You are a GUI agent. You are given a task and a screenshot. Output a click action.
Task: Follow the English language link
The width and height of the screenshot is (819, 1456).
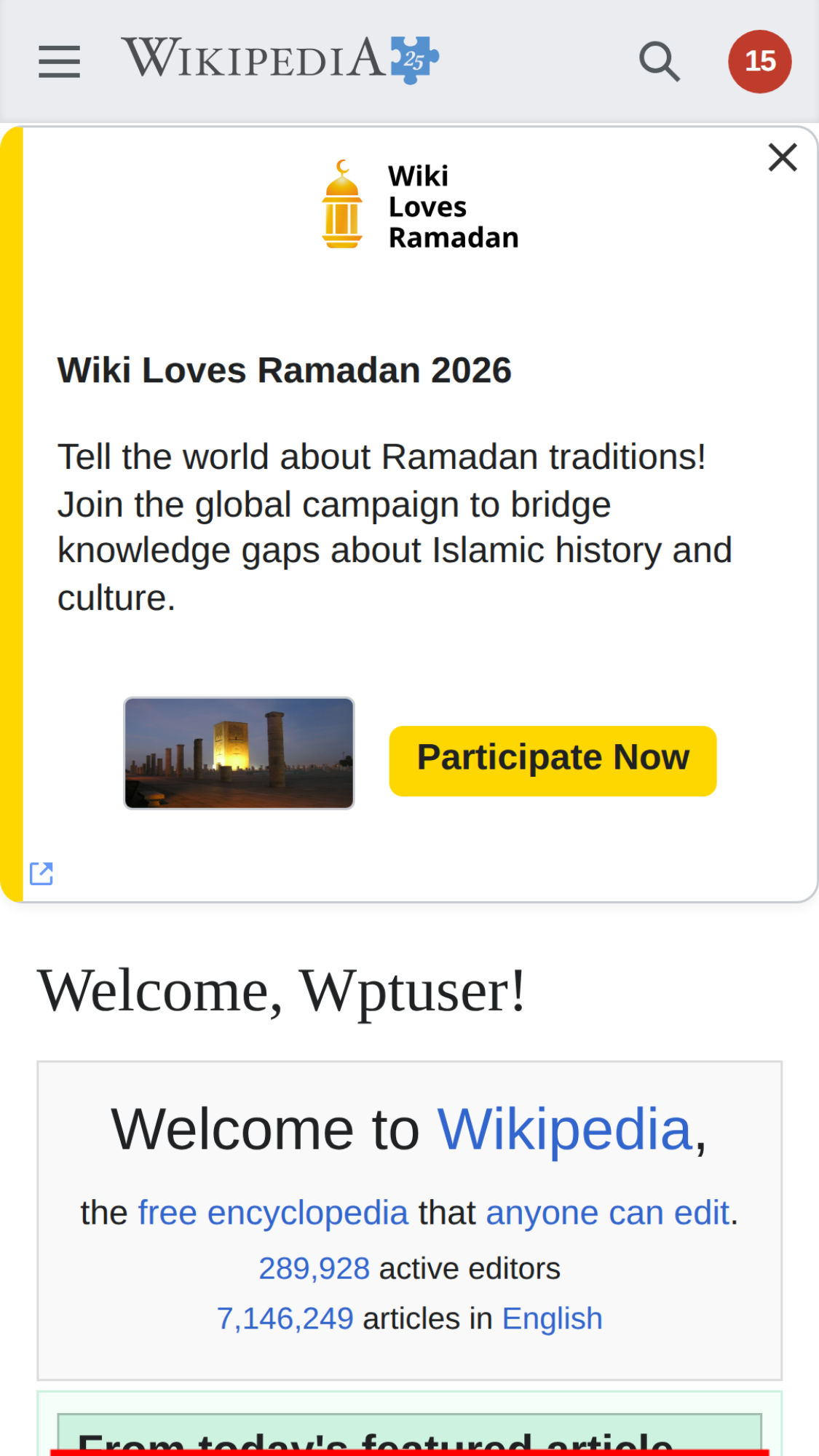point(552,1318)
